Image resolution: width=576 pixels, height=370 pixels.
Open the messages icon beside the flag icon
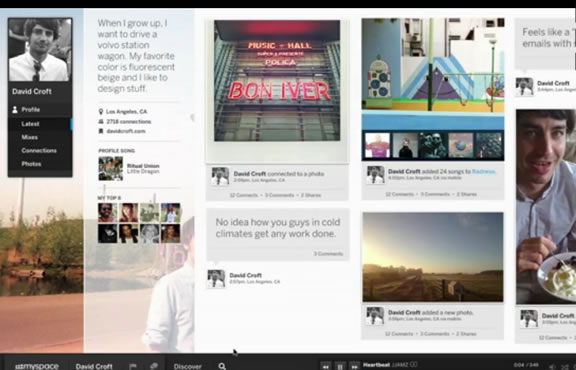click(154, 366)
